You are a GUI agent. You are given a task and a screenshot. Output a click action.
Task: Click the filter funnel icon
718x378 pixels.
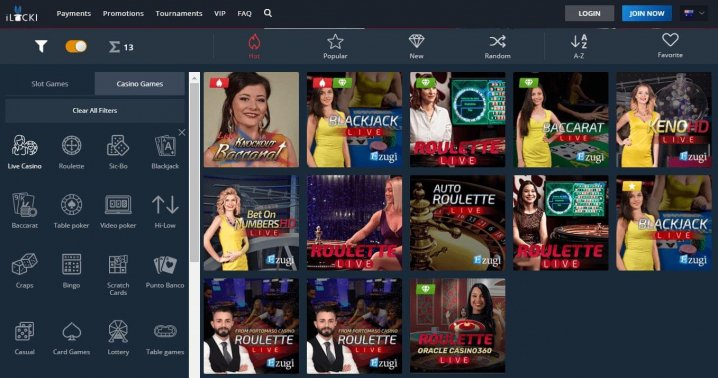click(41, 46)
